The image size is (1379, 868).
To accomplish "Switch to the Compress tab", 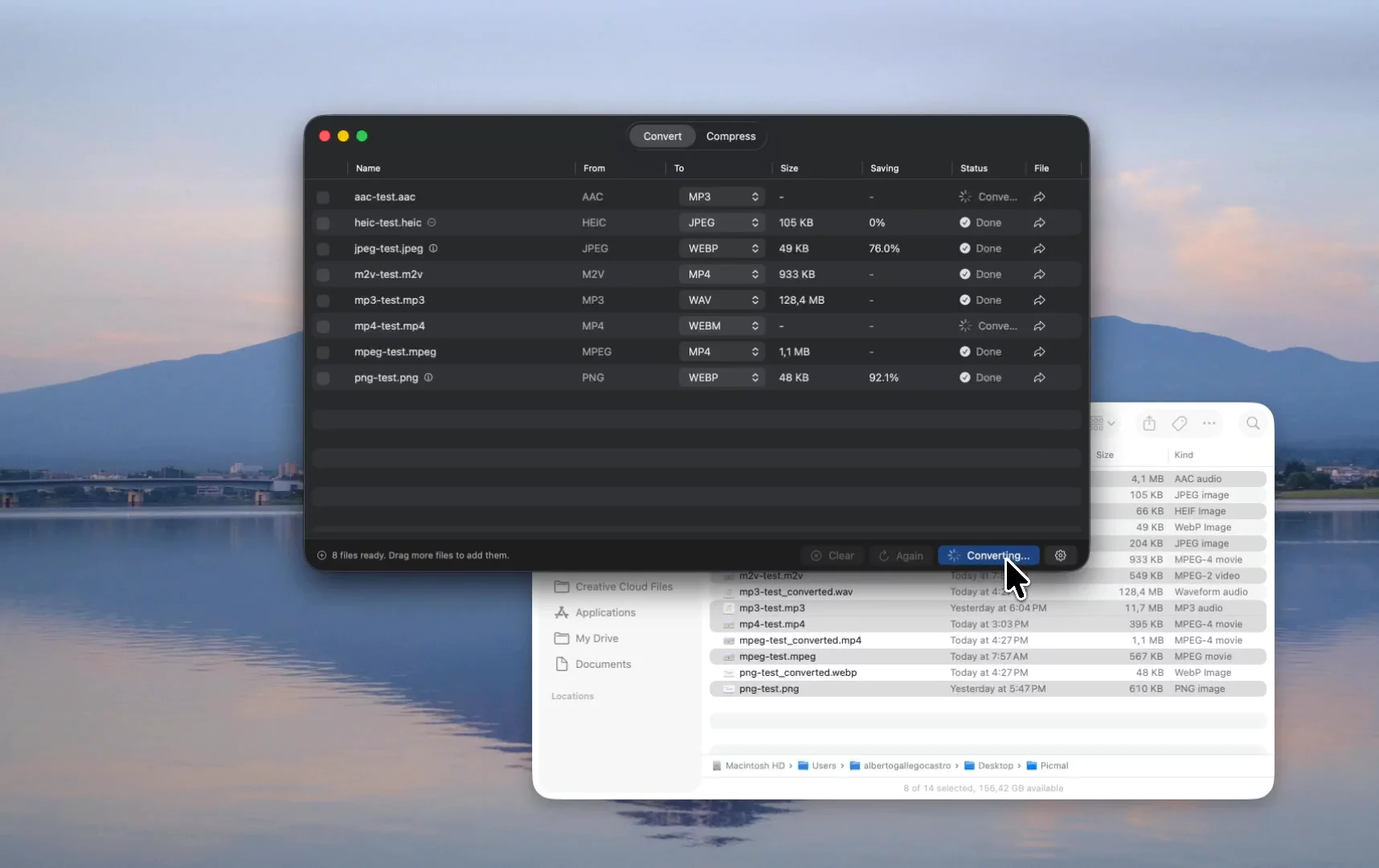I will [x=730, y=137].
